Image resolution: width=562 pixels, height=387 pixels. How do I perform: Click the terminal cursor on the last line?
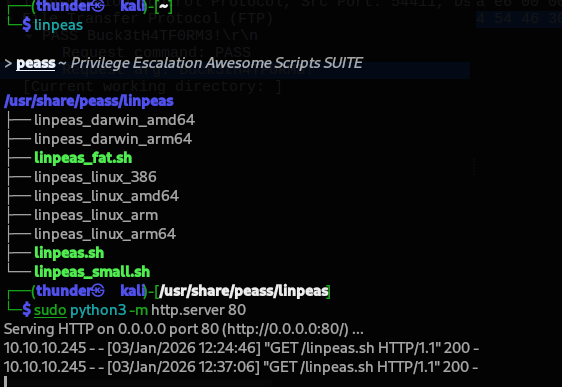click(x=6, y=381)
